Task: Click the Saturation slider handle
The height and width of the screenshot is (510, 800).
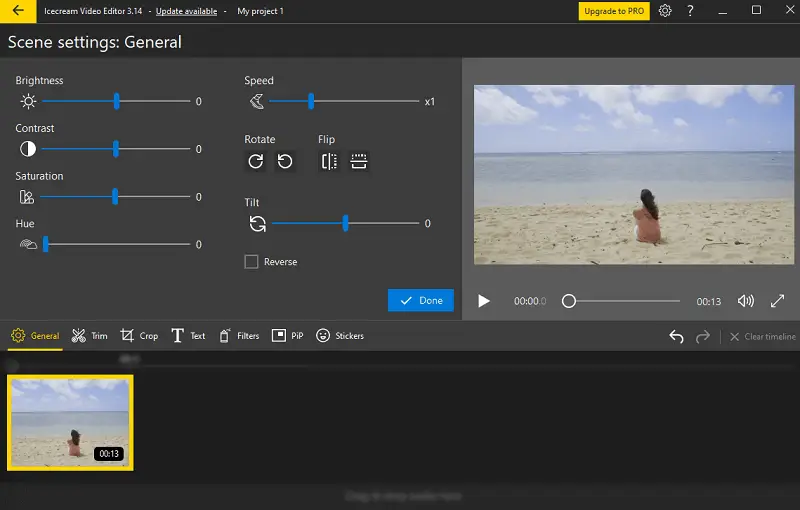Action: click(x=115, y=196)
